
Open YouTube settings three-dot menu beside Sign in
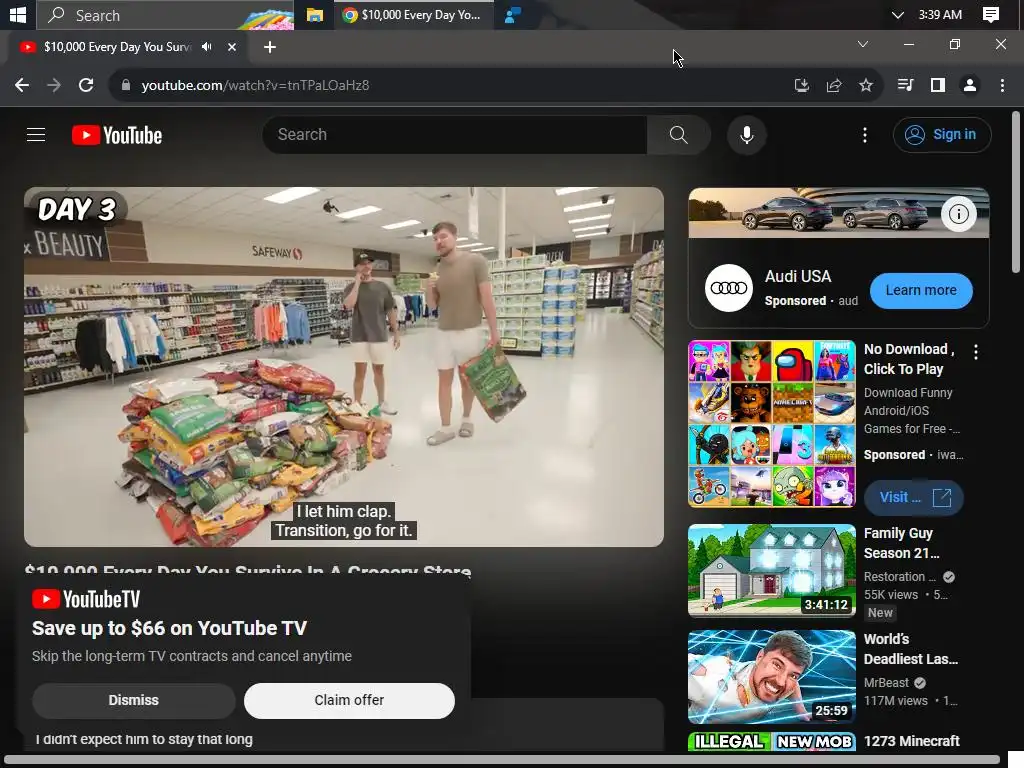pos(865,135)
